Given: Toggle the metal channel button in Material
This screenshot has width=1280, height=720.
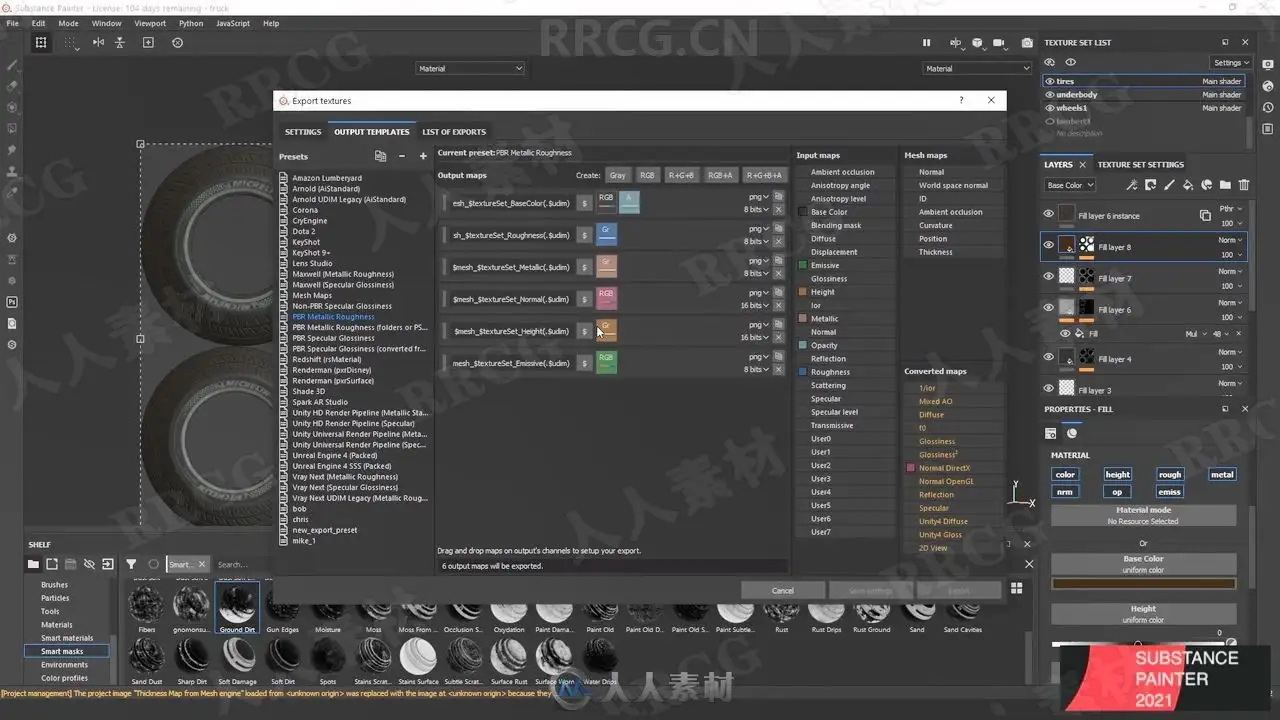Looking at the screenshot, I should click(1222, 474).
